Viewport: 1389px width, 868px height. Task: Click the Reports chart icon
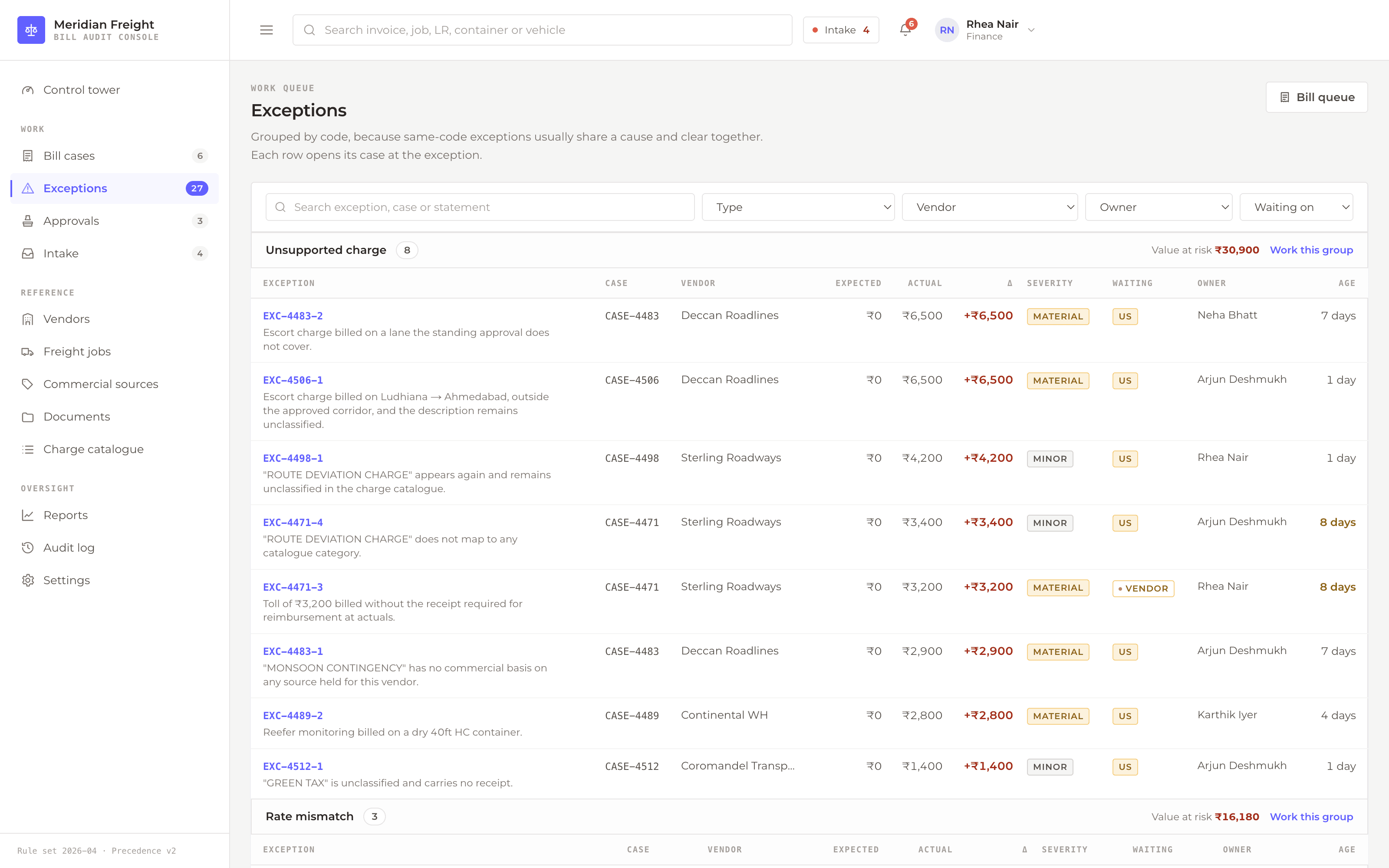pos(27,515)
